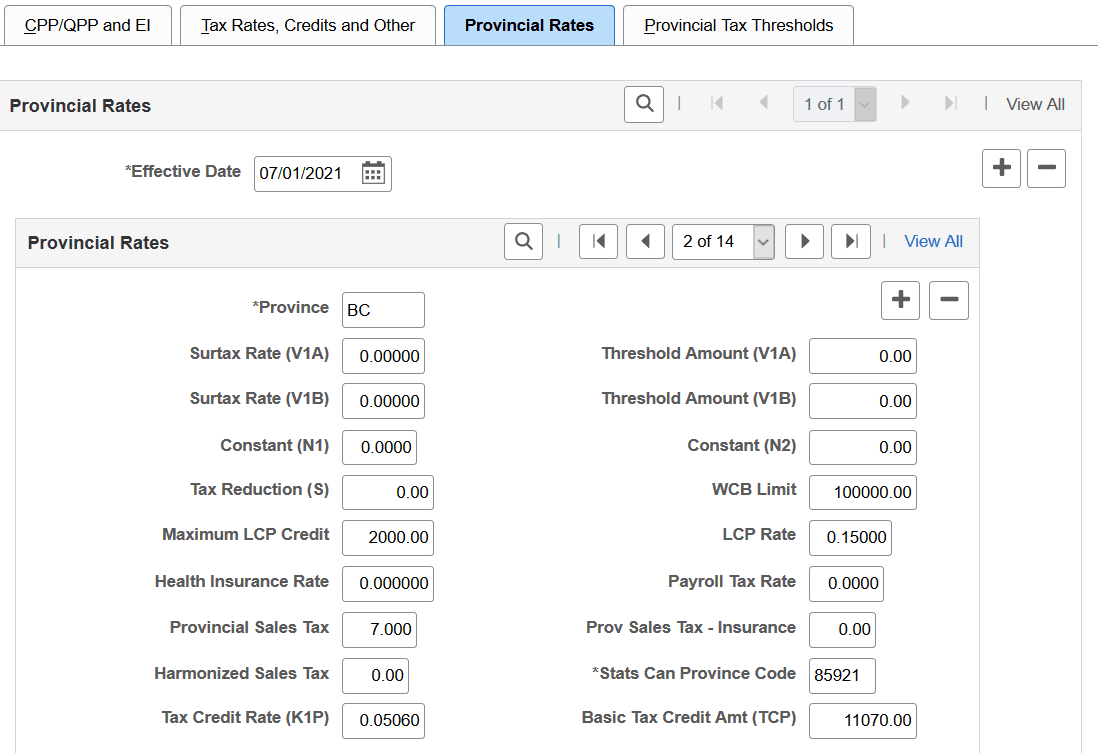The image size is (1098, 753).
Task: Go to the last province record
Action: [850, 241]
